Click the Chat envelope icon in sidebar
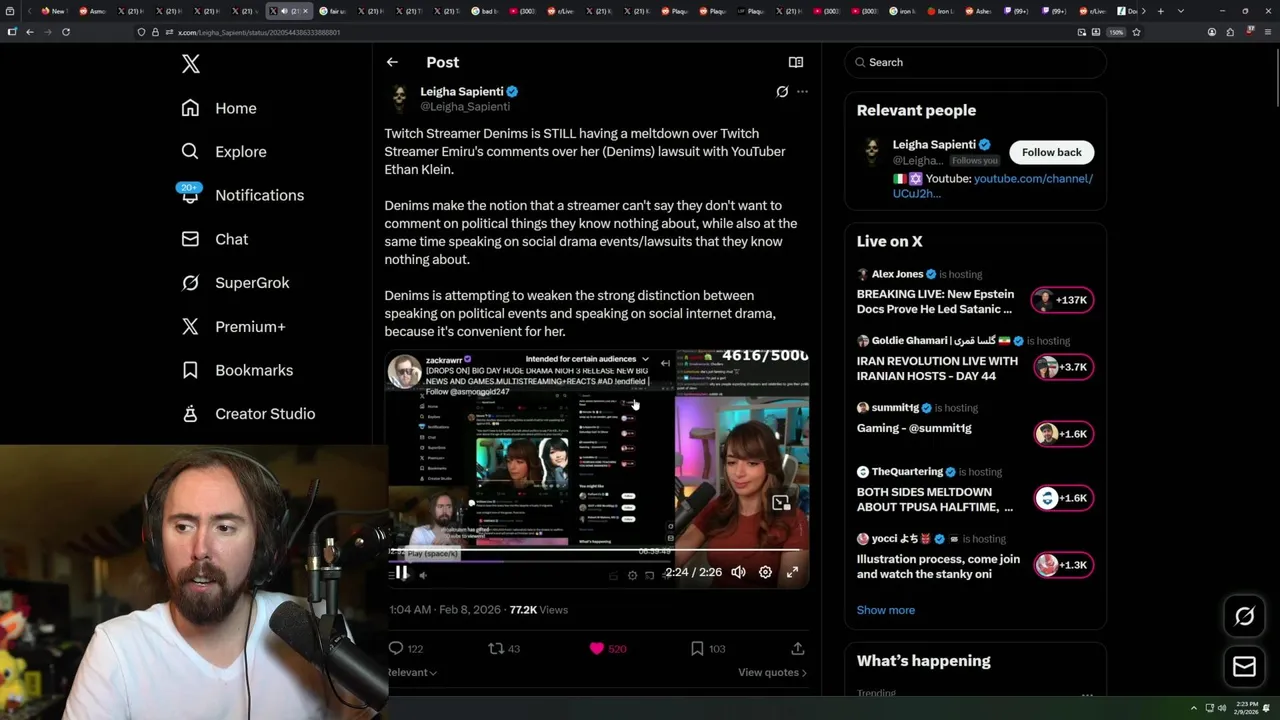The height and width of the screenshot is (720, 1280). coord(190,239)
